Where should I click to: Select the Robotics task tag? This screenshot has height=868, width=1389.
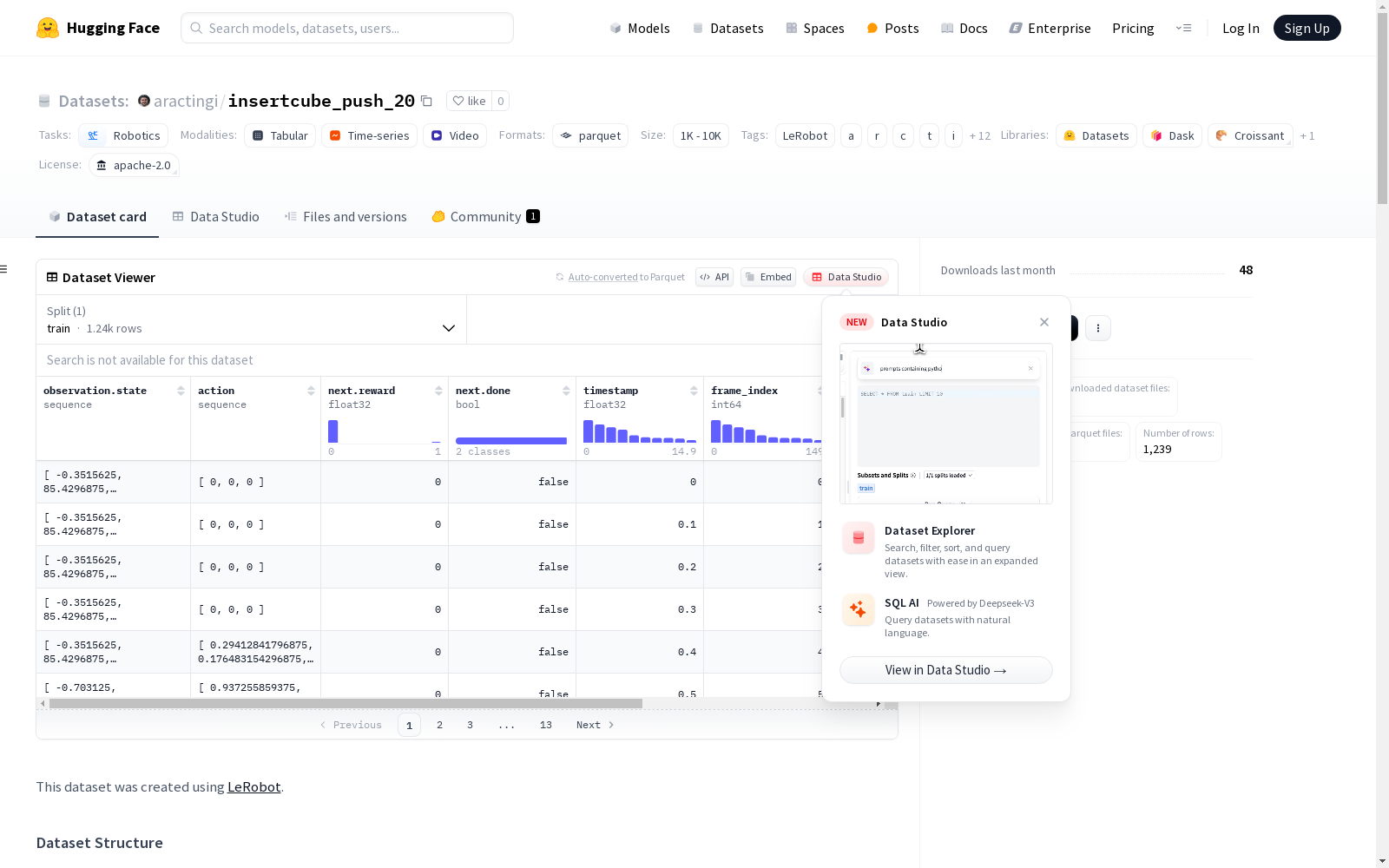pos(123,135)
